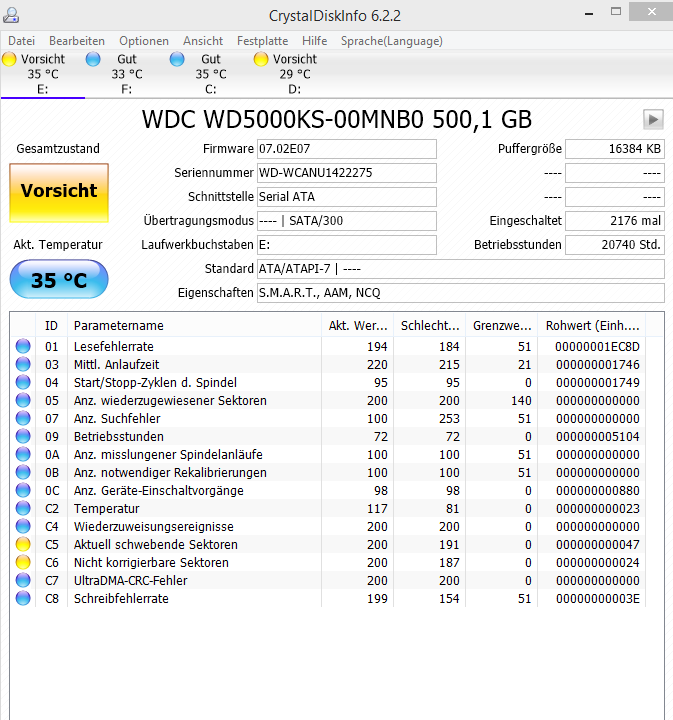This screenshot has height=720, width=673.
Task: Click the Eigenschaften field S.M.A.R.T., AAM, NCQ
Action: [x=460, y=293]
